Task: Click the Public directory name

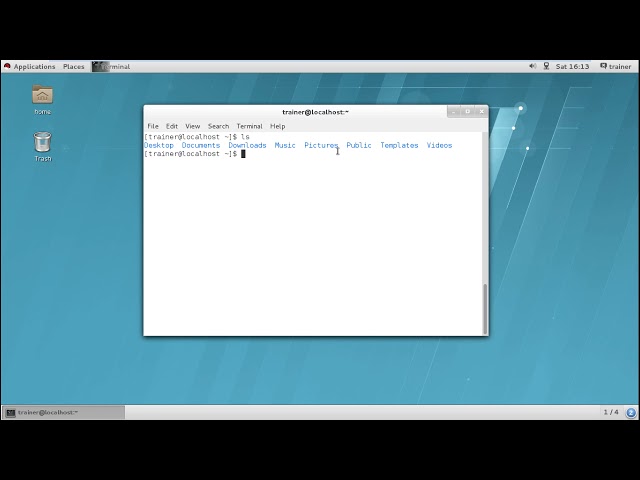Action: tap(359, 145)
